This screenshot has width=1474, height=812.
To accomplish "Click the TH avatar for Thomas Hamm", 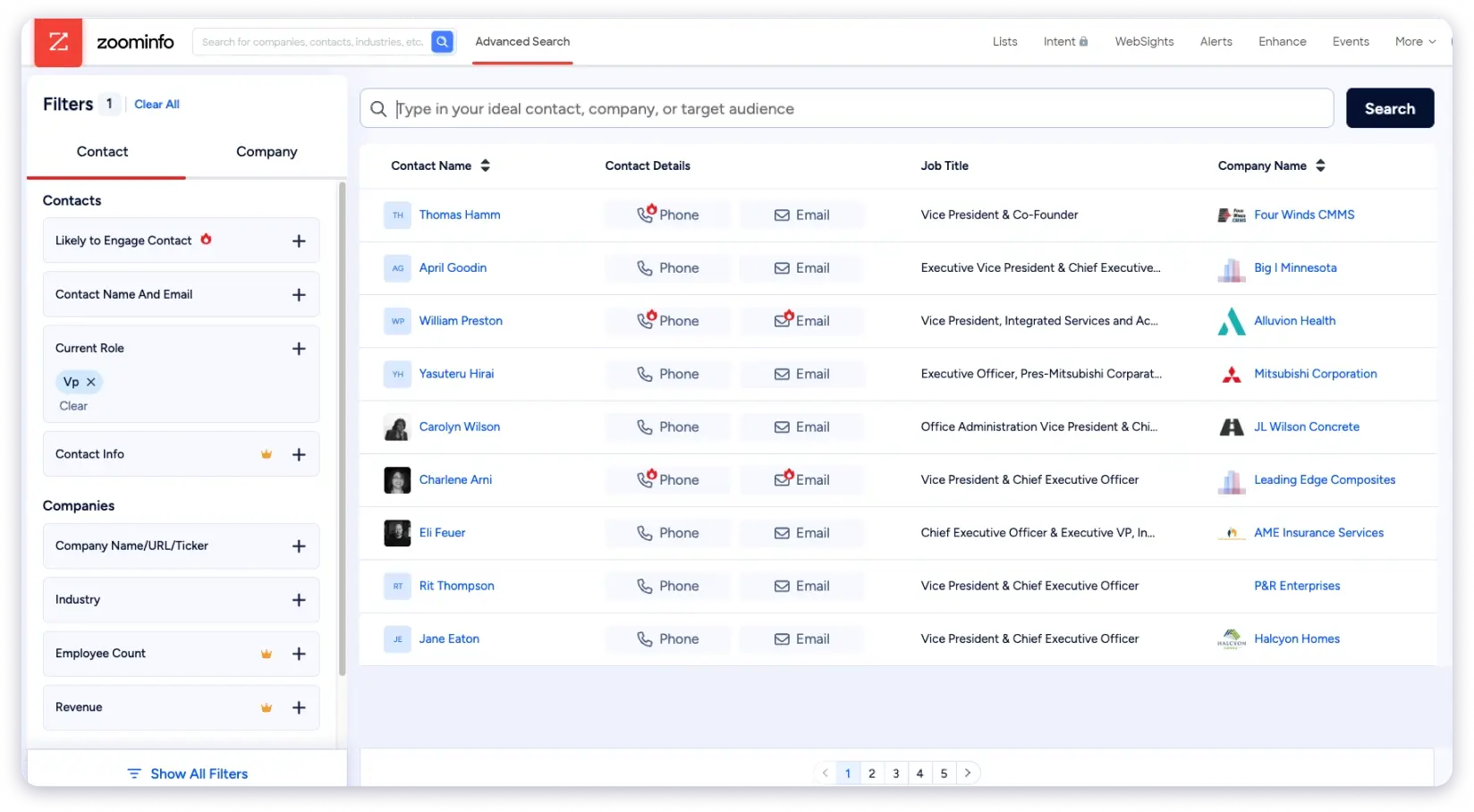I will point(397,216).
